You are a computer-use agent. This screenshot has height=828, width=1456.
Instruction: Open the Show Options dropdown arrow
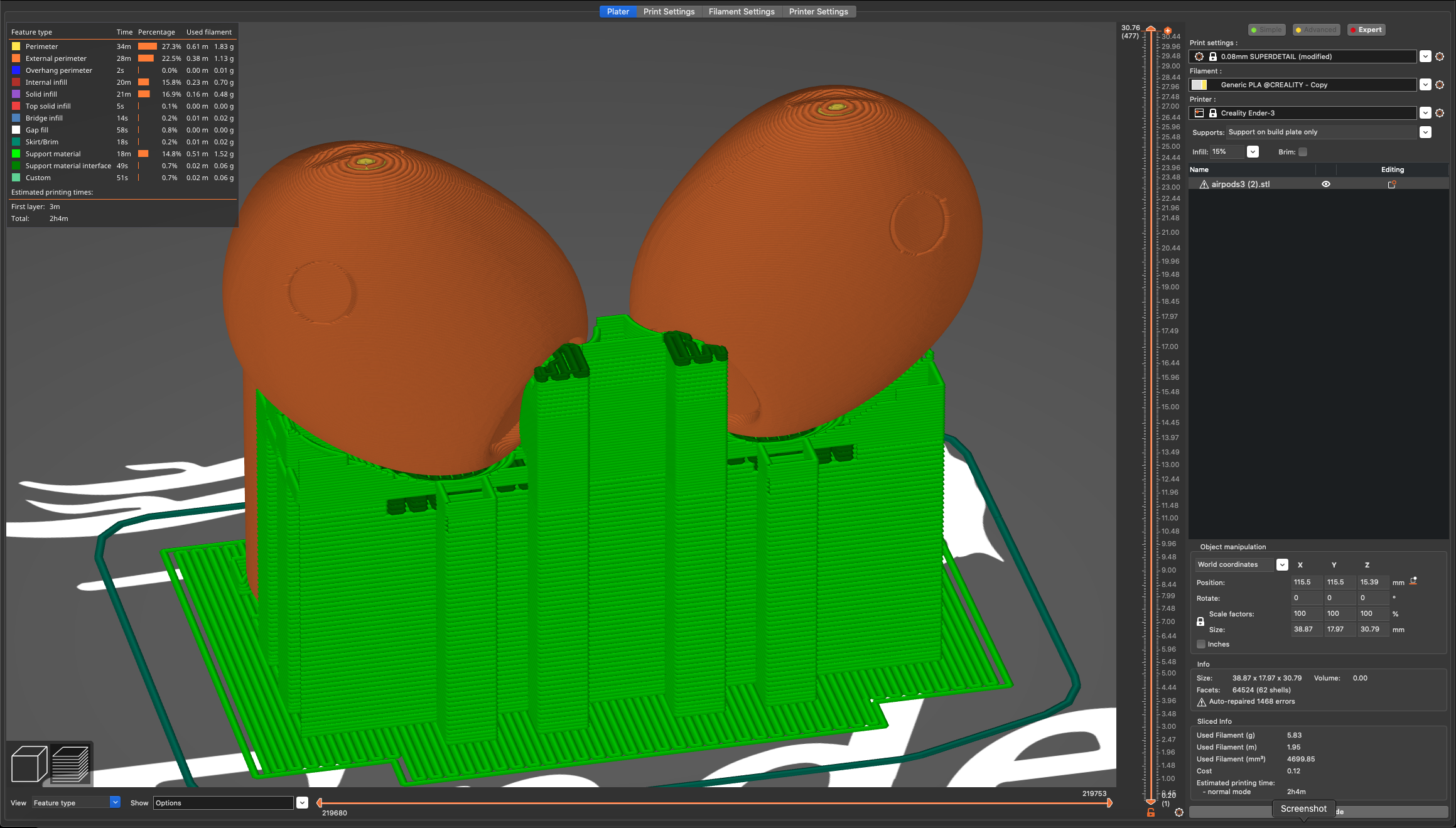pos(302,803)
